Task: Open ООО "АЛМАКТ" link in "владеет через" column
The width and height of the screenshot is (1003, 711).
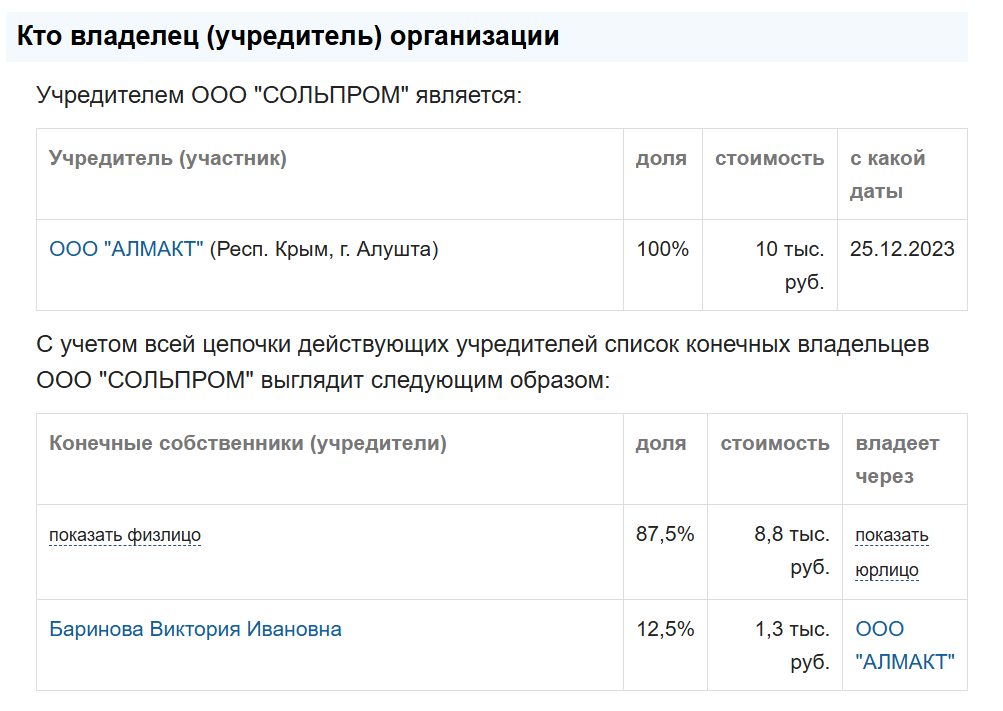Action: (905, 645)
